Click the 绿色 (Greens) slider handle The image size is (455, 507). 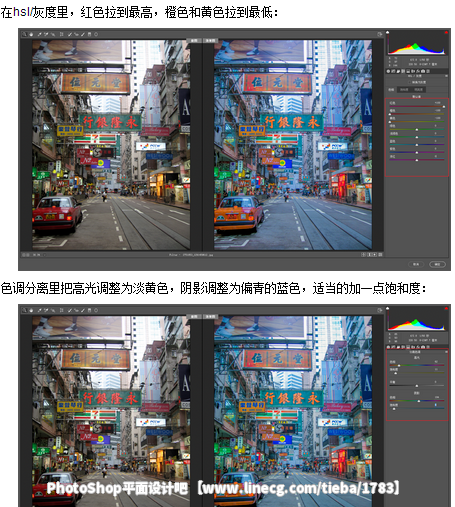point(417,130)
